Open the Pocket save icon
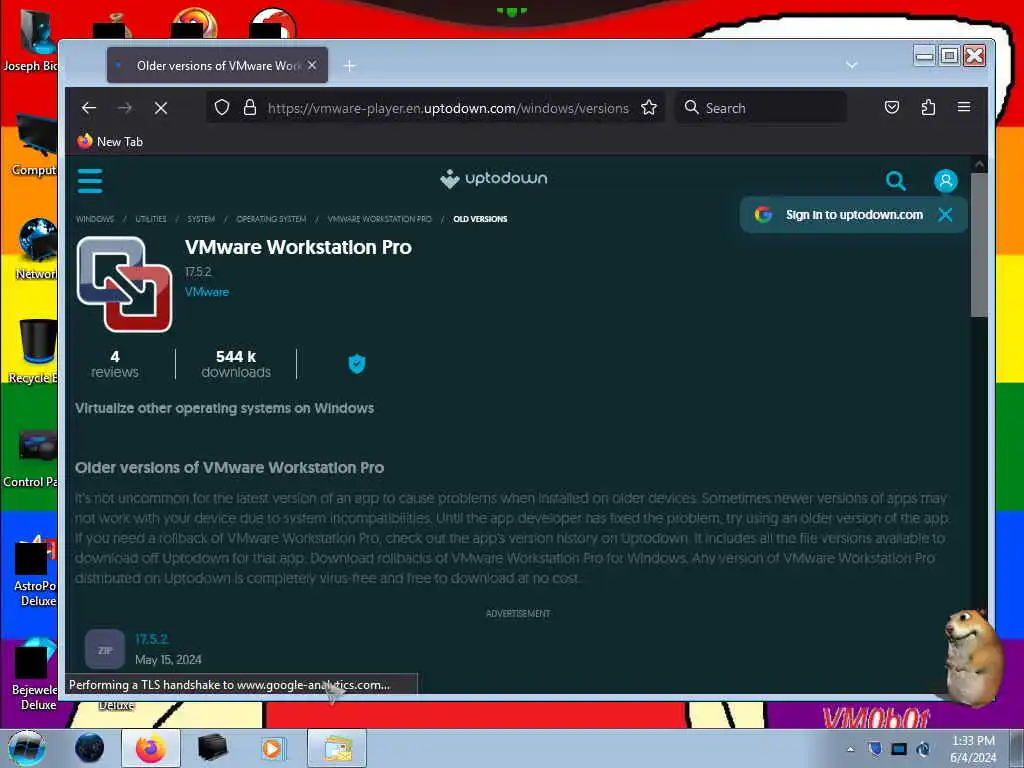This screenshot has height=768, width=1024. [891, 107]
